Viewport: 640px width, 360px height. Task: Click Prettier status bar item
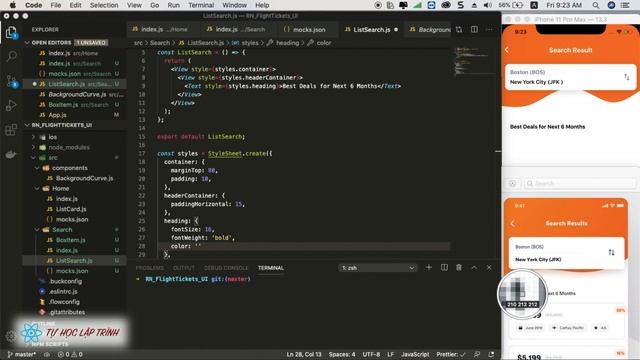[x=451, y=354]
